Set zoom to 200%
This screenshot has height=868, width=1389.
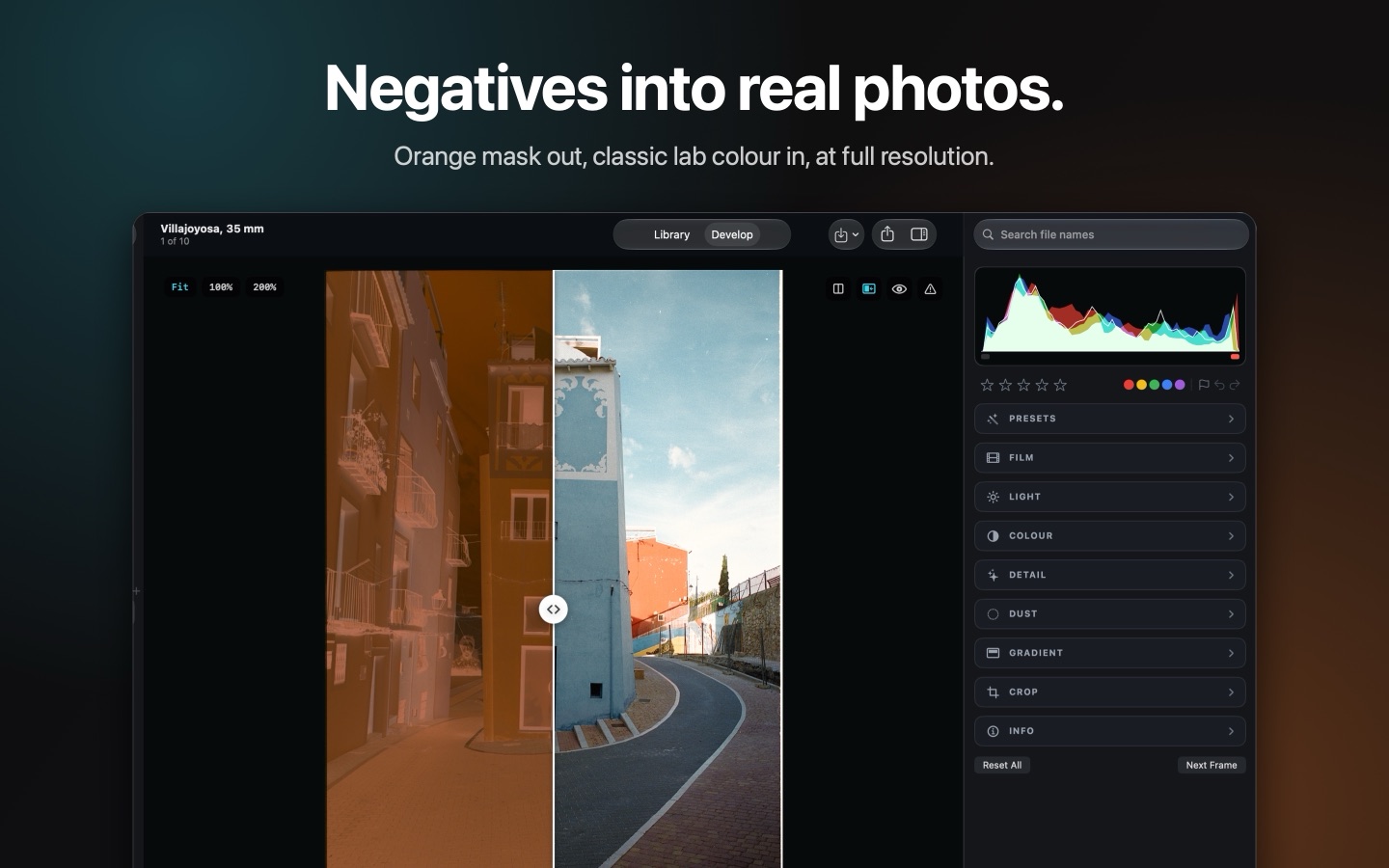pyautogui.click(x=264, y=287)
